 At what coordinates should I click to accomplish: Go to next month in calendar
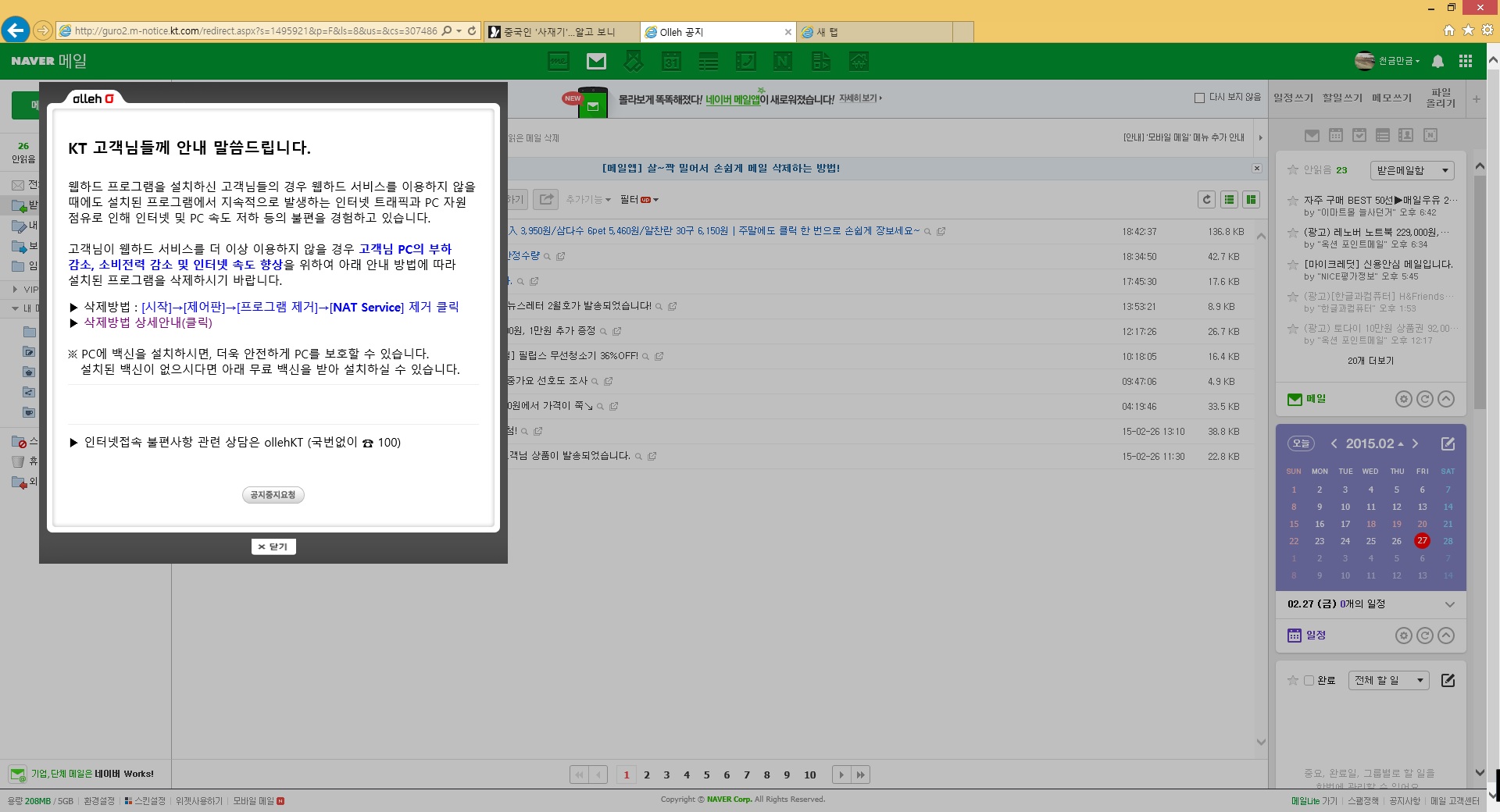(x=1415, y=443)
